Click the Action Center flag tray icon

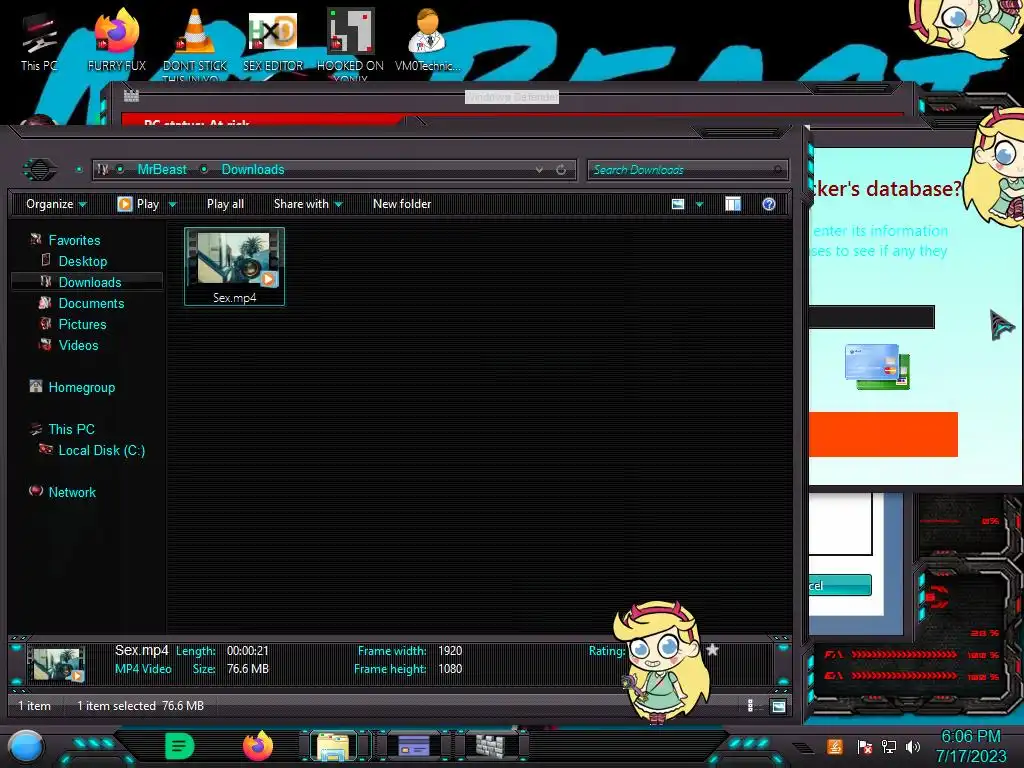click(864, 747)
